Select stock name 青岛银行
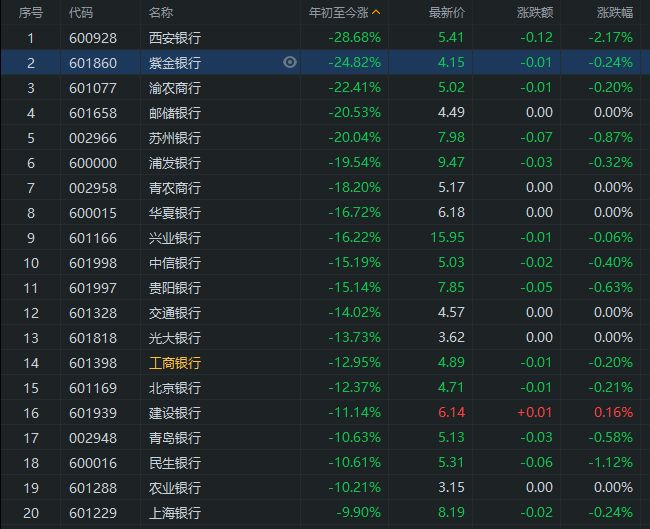Screen dimensions: 650x529 click(x=175, y=438)
